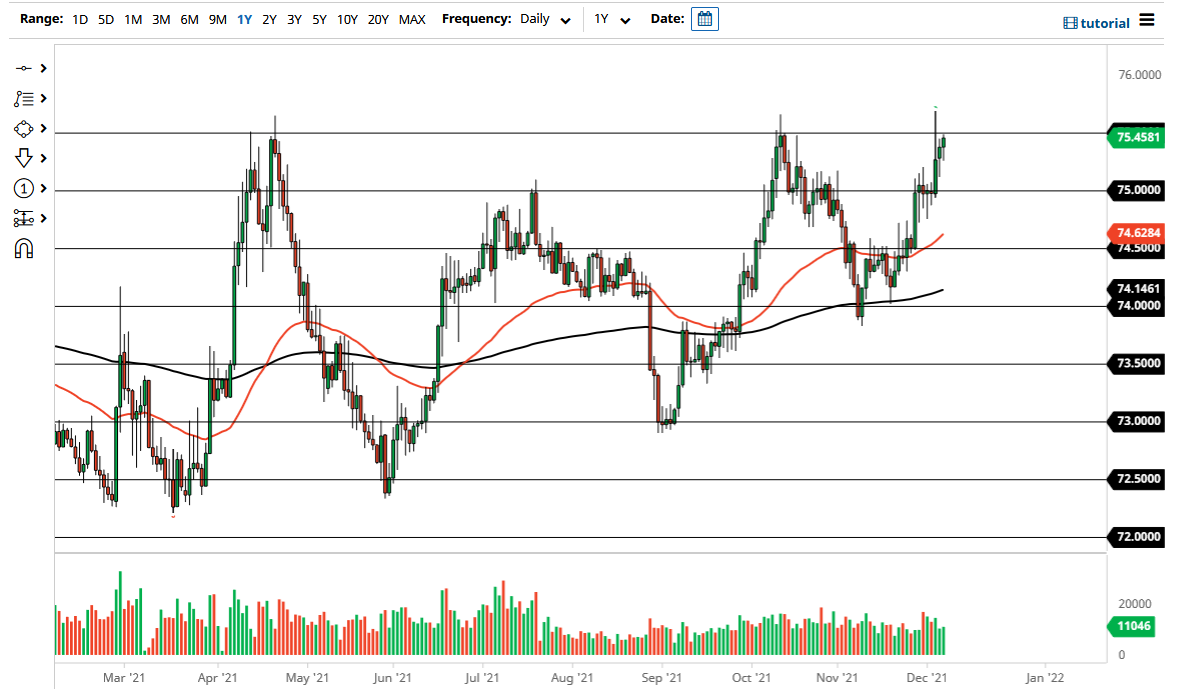Select the multi-line study drawing tool
1177x700 pixels.
[x=21, y=98]
